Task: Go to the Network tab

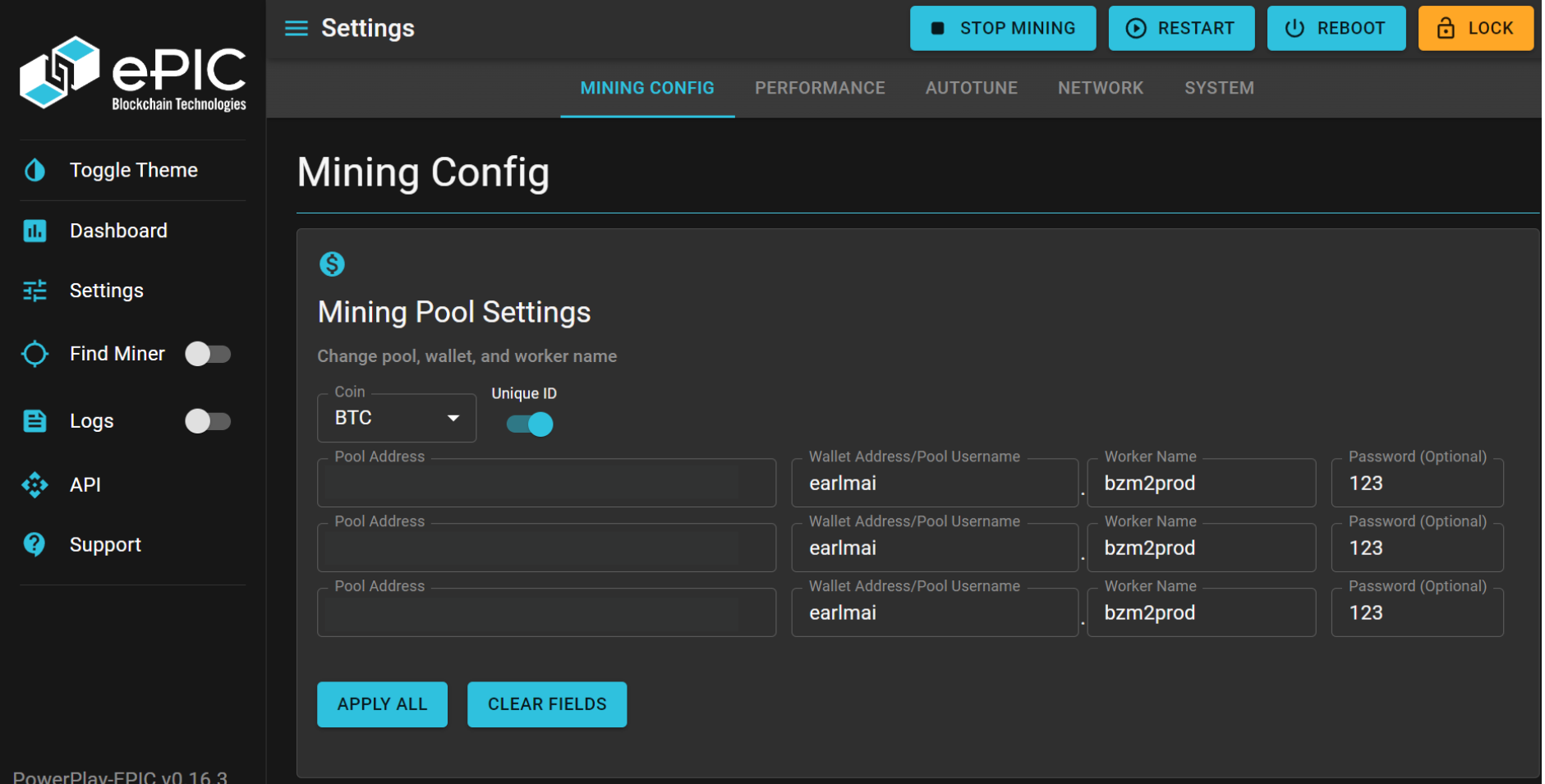Action: point(1100,88)
